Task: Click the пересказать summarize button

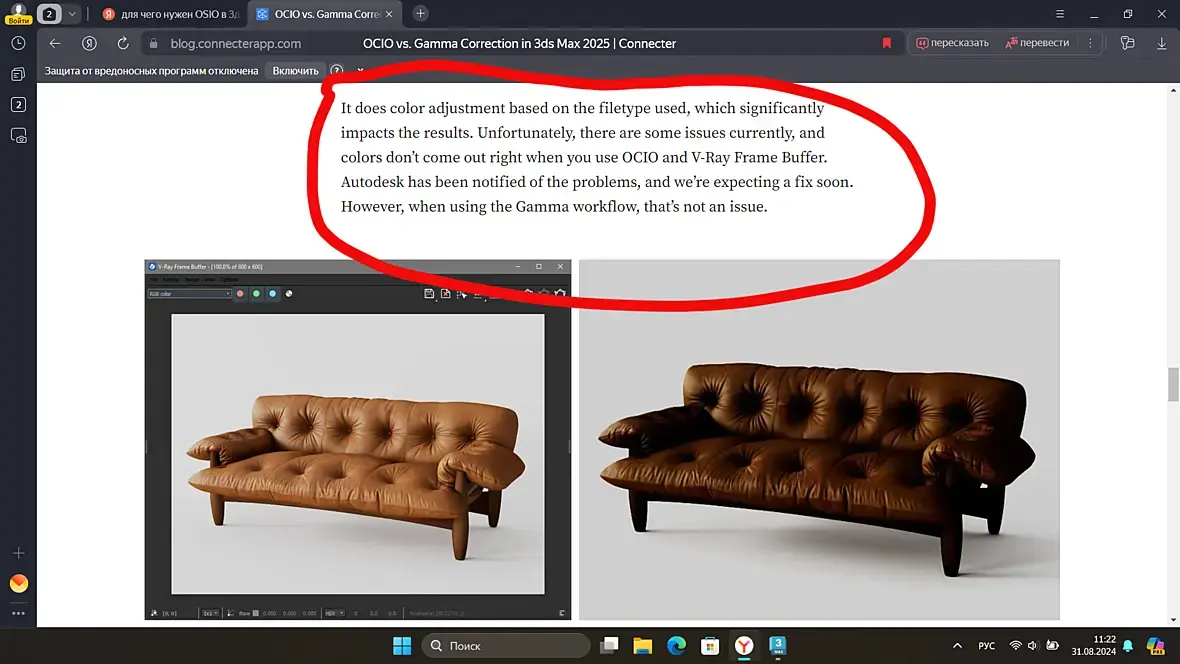Action: tap(952, 43)
